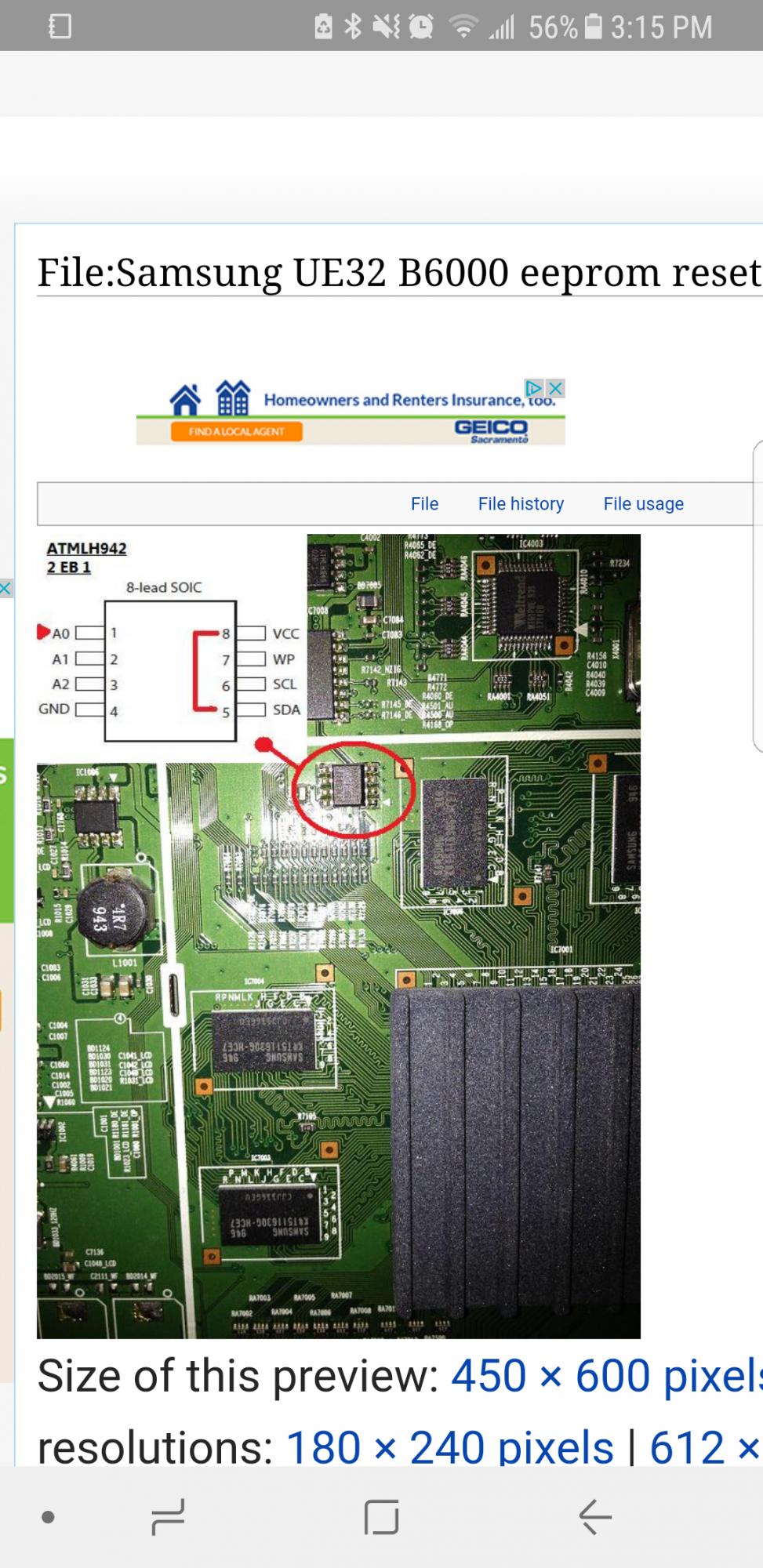
Task: Jump to the File usage tab
Action: coord(643,503)
